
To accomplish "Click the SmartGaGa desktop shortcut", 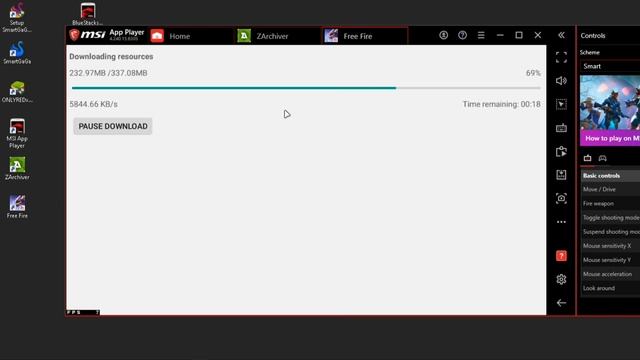I will [x=17, y=52].
